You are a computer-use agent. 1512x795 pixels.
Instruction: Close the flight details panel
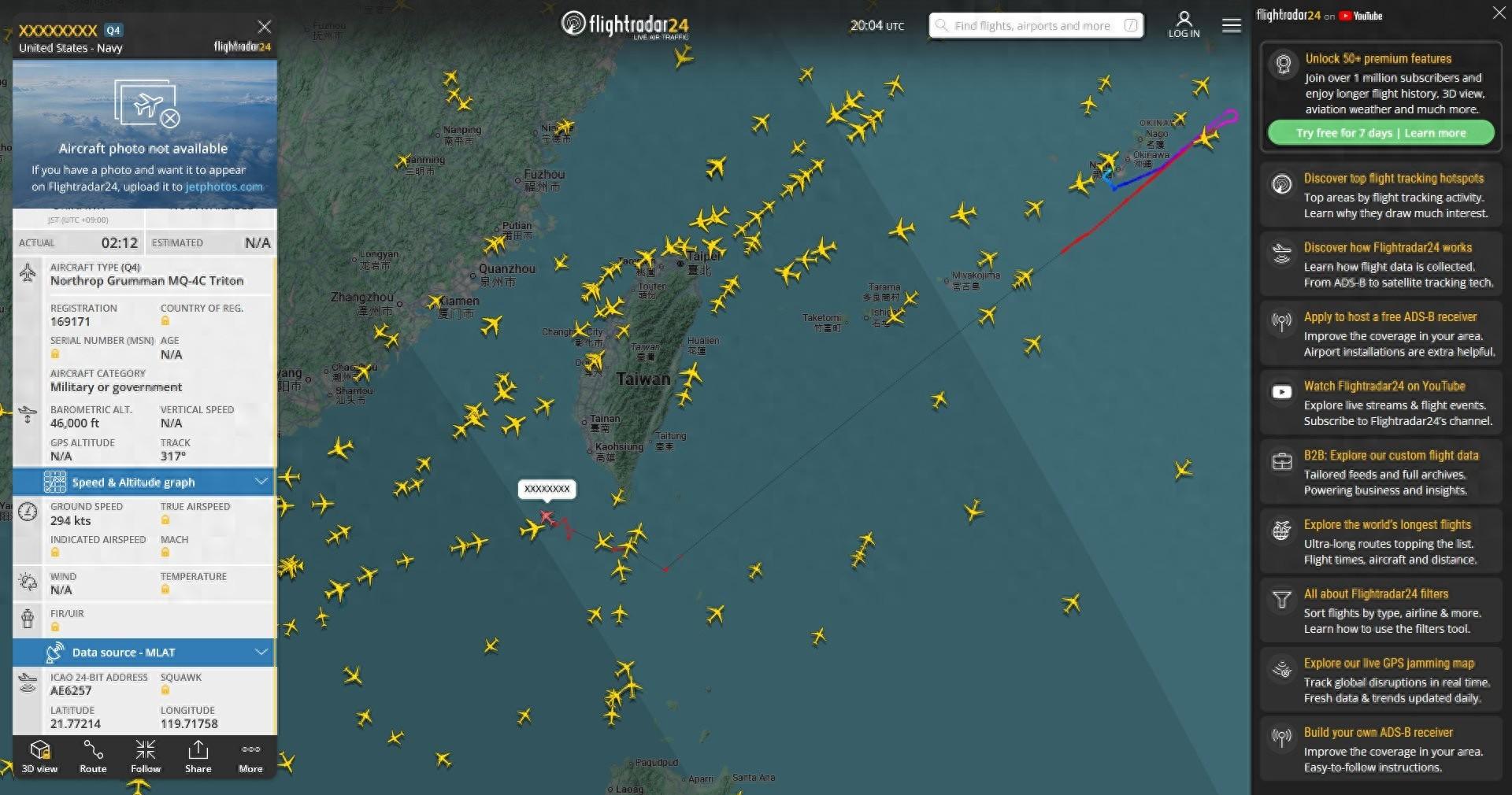tap(265, 27)
